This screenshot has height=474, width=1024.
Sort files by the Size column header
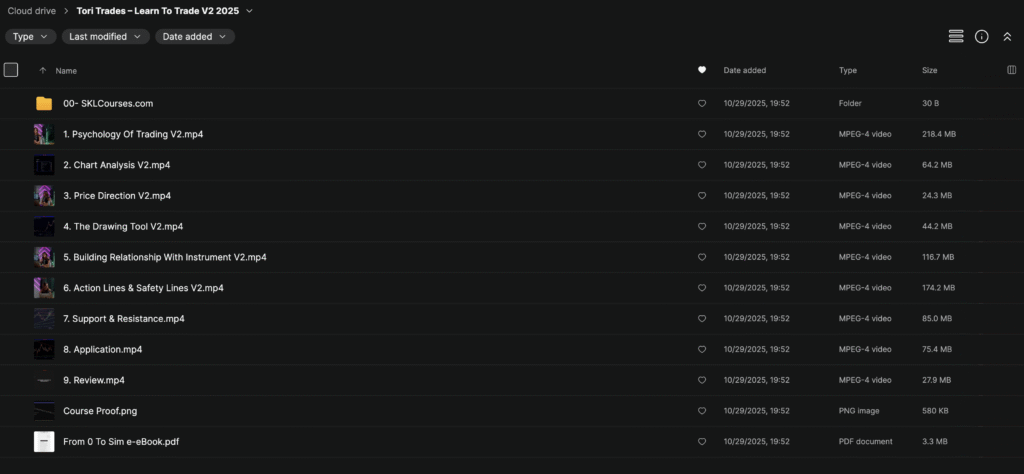929,71
